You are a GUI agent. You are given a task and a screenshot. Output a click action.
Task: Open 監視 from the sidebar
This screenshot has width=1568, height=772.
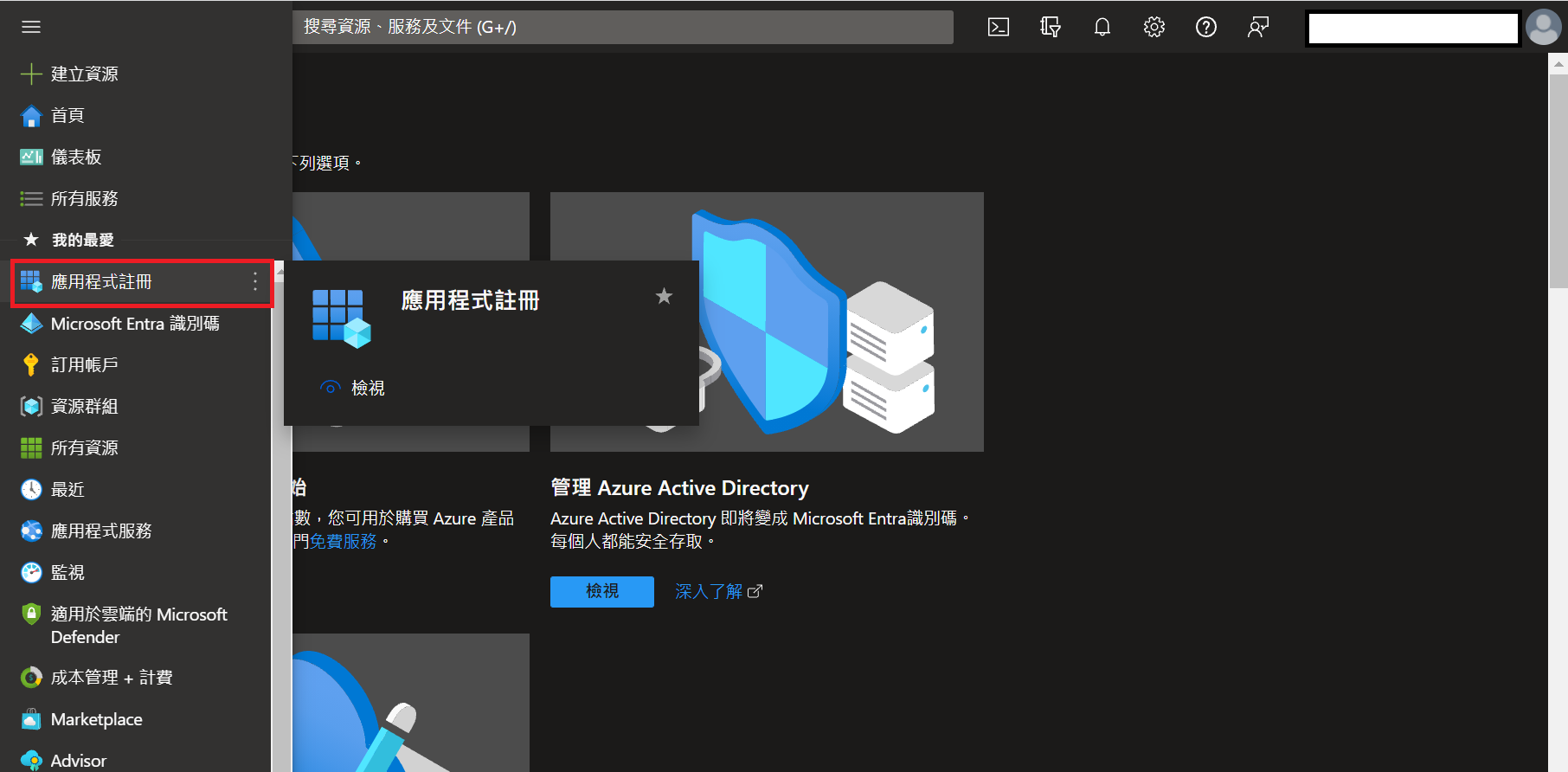67,572
